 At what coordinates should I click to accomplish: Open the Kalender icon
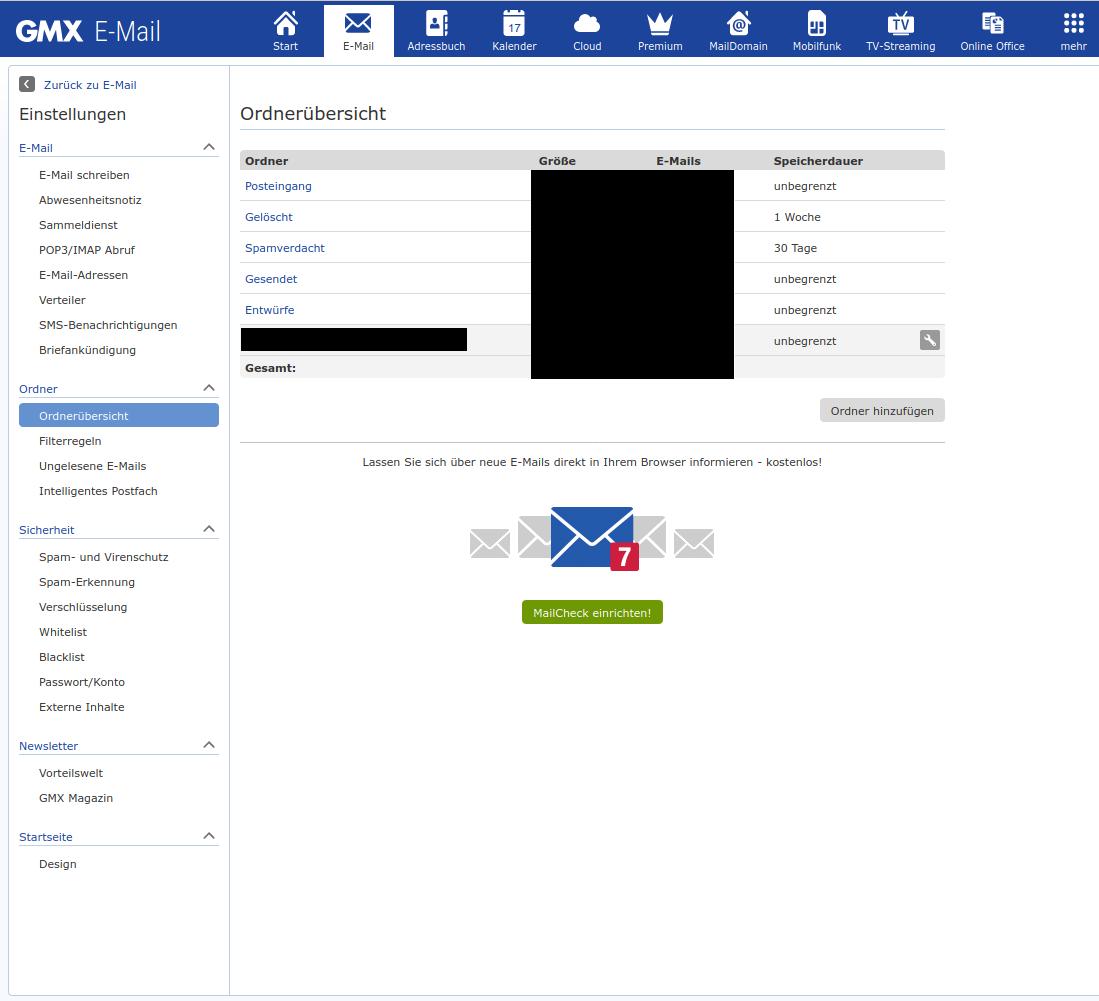coord(514,24)
